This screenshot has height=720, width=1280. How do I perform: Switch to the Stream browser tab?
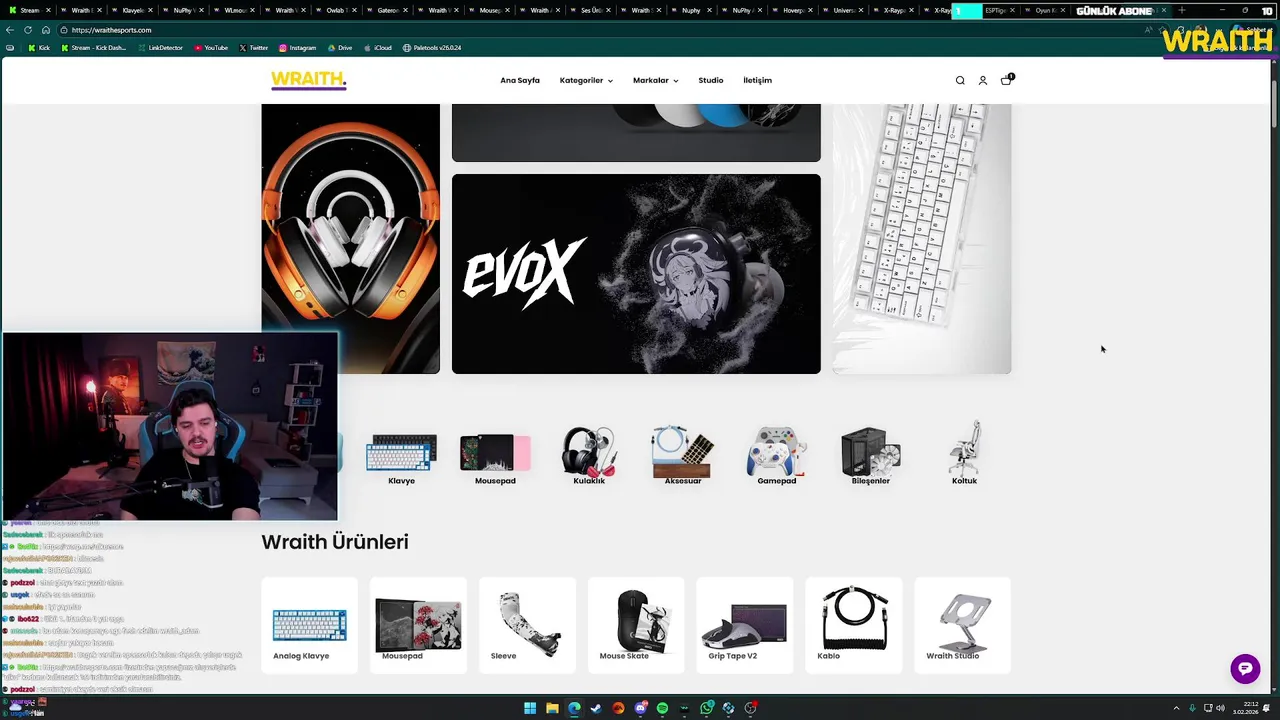[30, 10]
